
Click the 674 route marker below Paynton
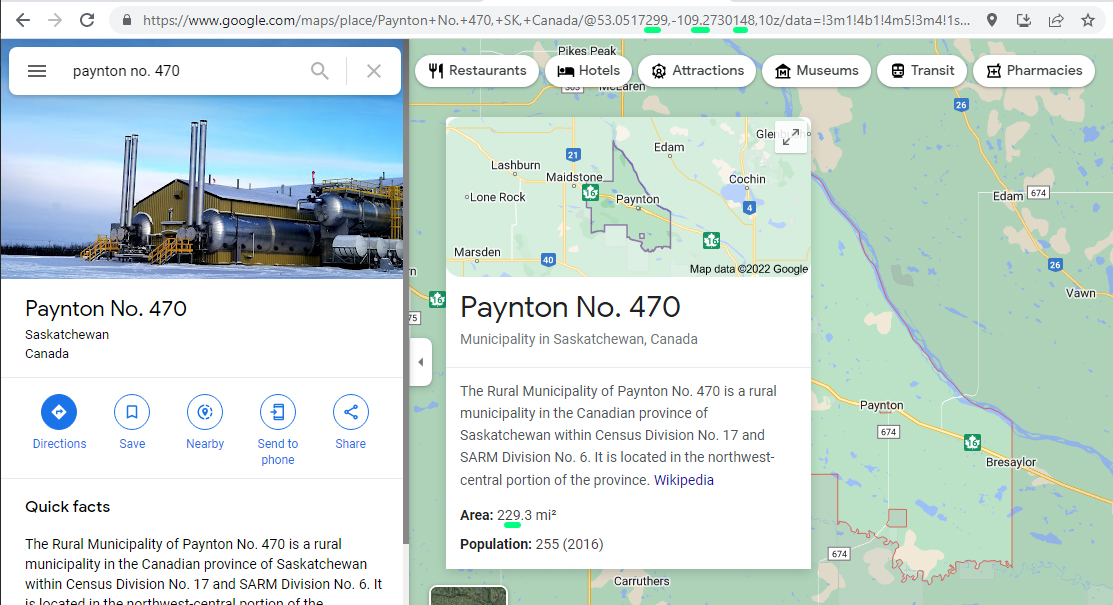(x=888, y=432)
